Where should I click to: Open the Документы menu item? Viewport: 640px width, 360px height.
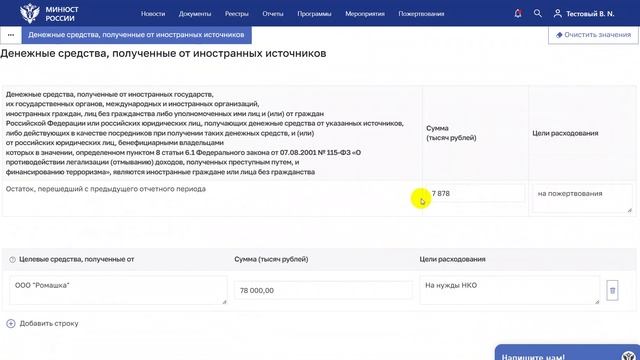pos(195,13)
